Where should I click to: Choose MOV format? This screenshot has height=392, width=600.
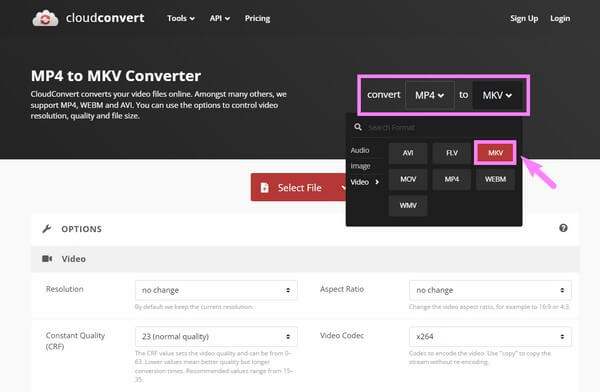point(408,179)
